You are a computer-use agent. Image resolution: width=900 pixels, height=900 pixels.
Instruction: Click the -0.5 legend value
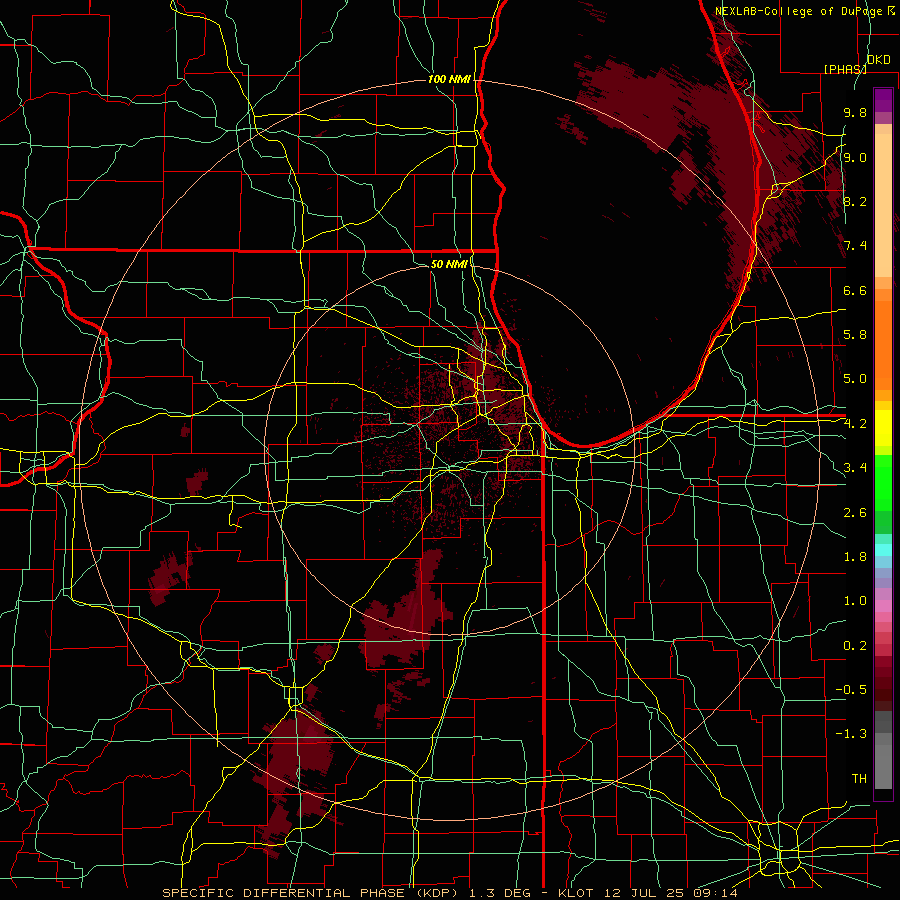tap(851, 690)
